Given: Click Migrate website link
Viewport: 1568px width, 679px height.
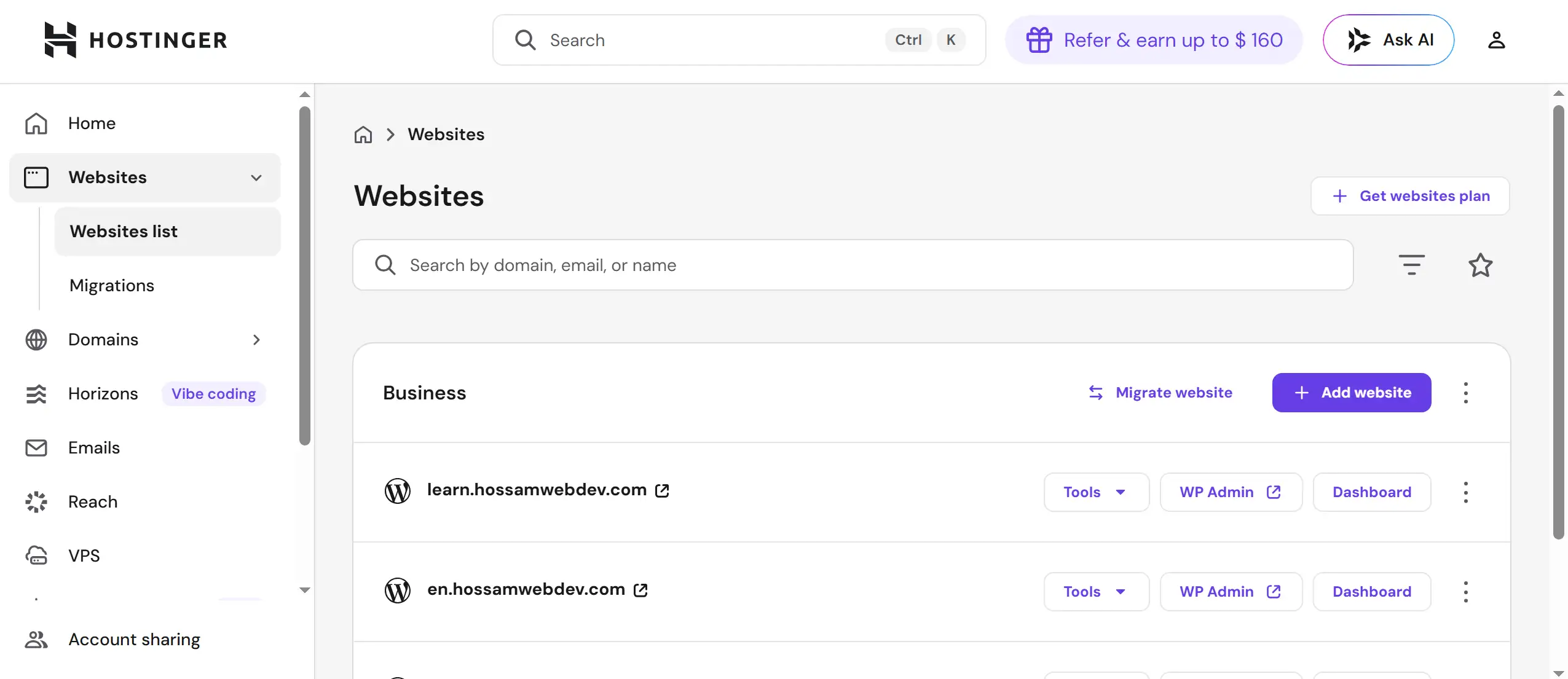Looking at the screenshot, I should tap(1160, 393).
